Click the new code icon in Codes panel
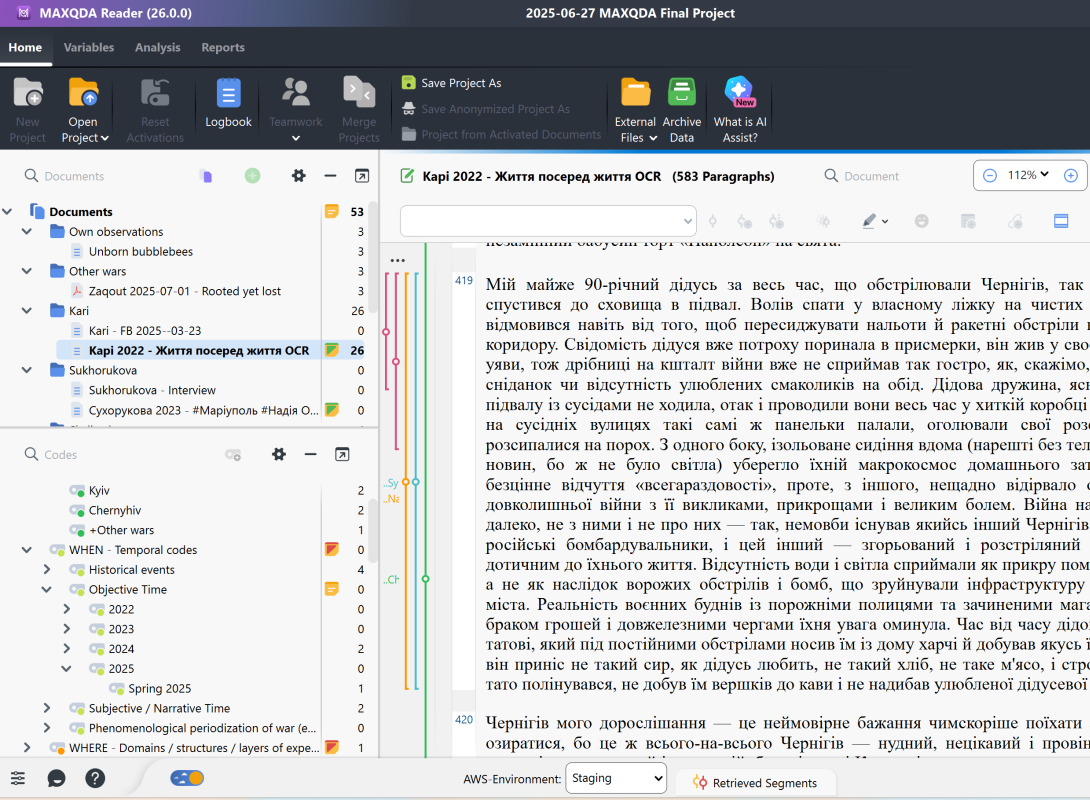Image resolution: width=1090 pixels, height=800 pixels. coord(233,455)
